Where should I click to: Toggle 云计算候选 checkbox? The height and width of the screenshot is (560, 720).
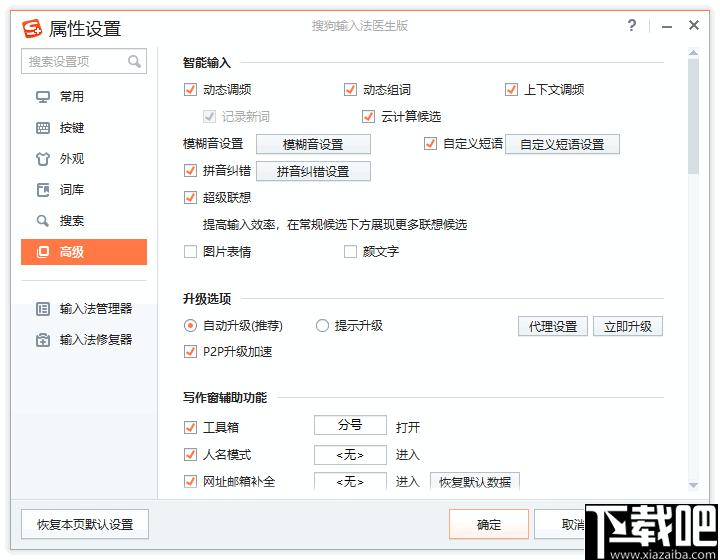point(368,117)
